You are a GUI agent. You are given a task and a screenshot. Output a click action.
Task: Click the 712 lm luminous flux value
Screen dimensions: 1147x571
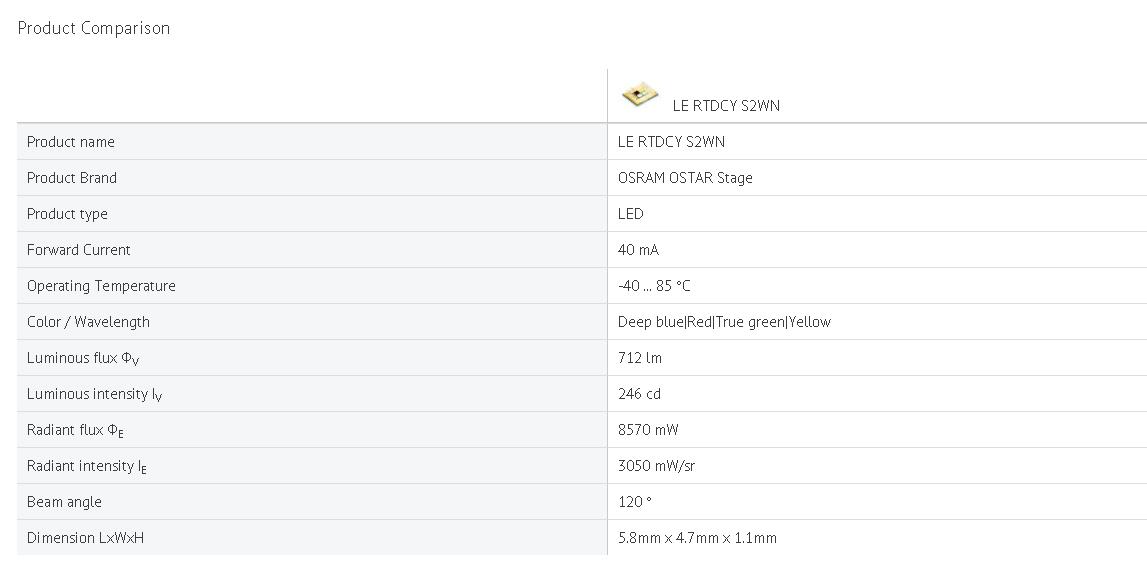640,358
